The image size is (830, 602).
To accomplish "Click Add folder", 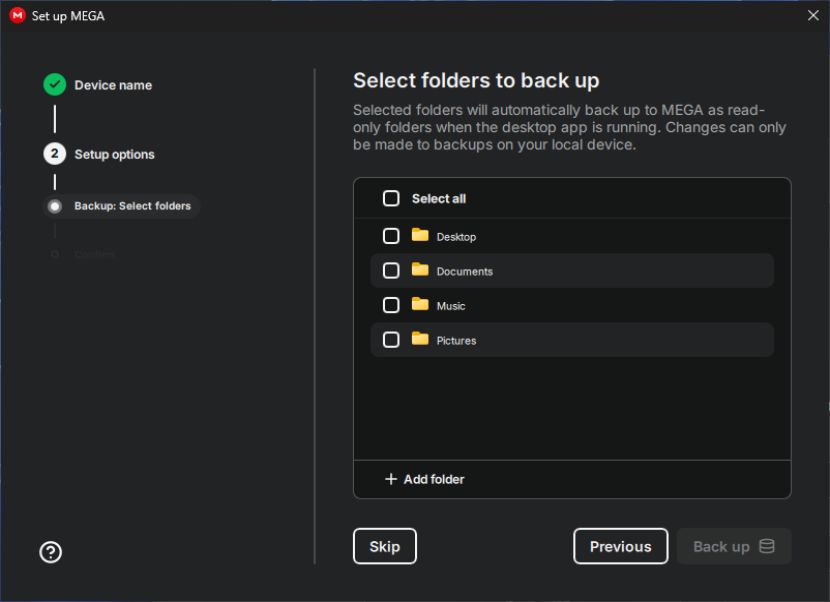I will (x=425, y=479).
